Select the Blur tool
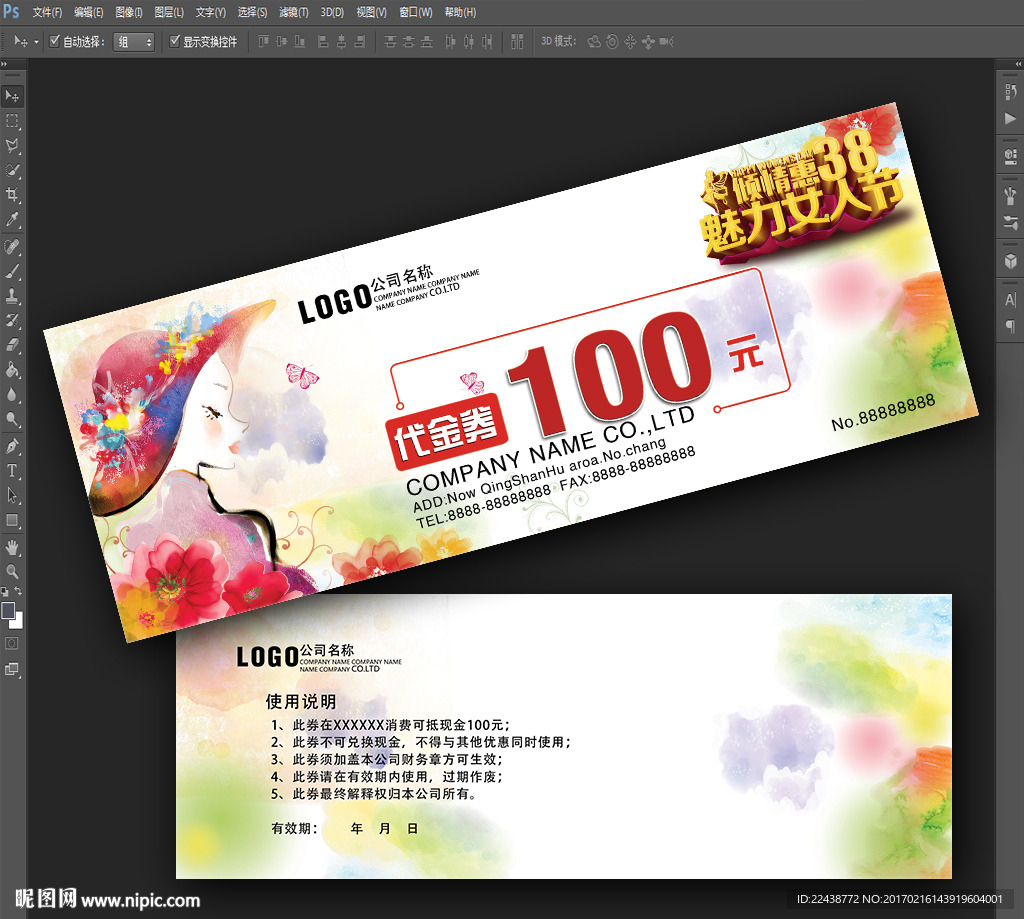 [12, 395]
